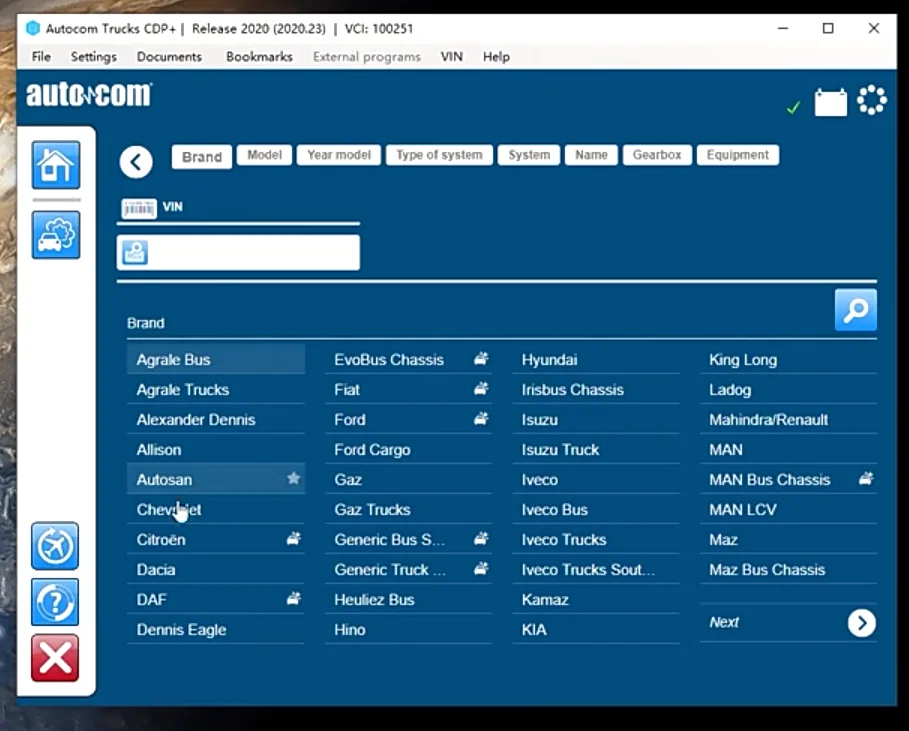Select KIA brand
The height and width of the screenshot is (731, 909).
[x=596, y=630]
